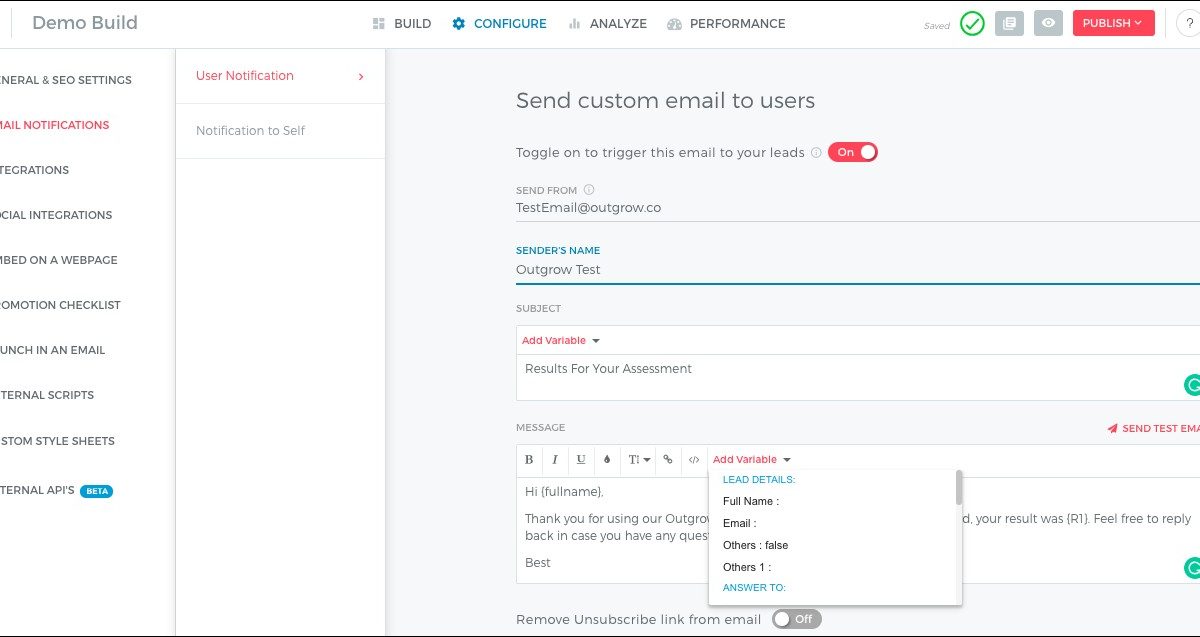Switch to the Analyze tab
The image size is (1200, 637).
[x=607, y=24]
